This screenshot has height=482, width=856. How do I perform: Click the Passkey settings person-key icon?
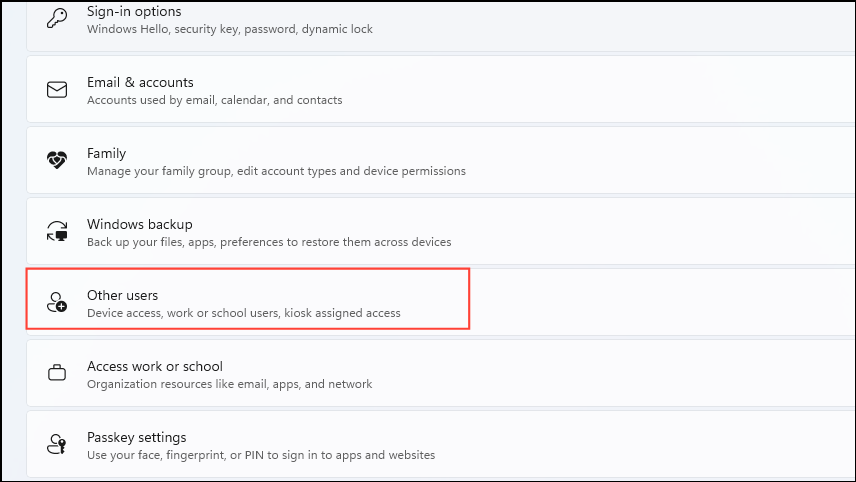click(57, 444)
